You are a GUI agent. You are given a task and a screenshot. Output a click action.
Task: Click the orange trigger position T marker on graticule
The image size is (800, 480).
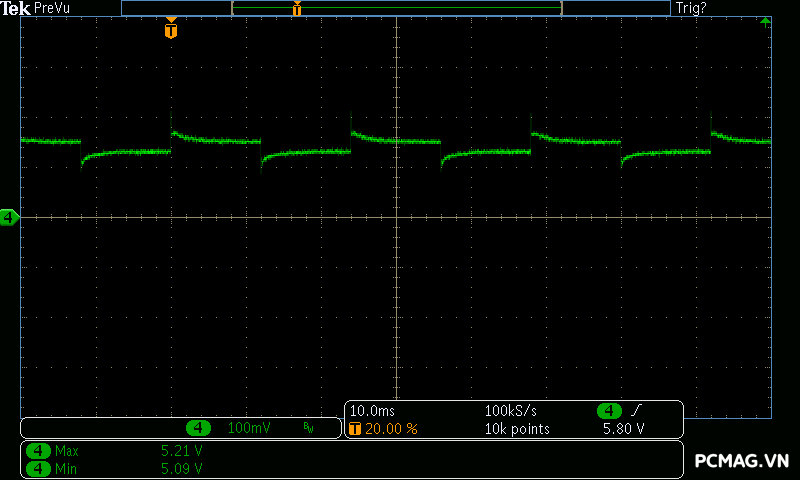[x=171, y=30]
